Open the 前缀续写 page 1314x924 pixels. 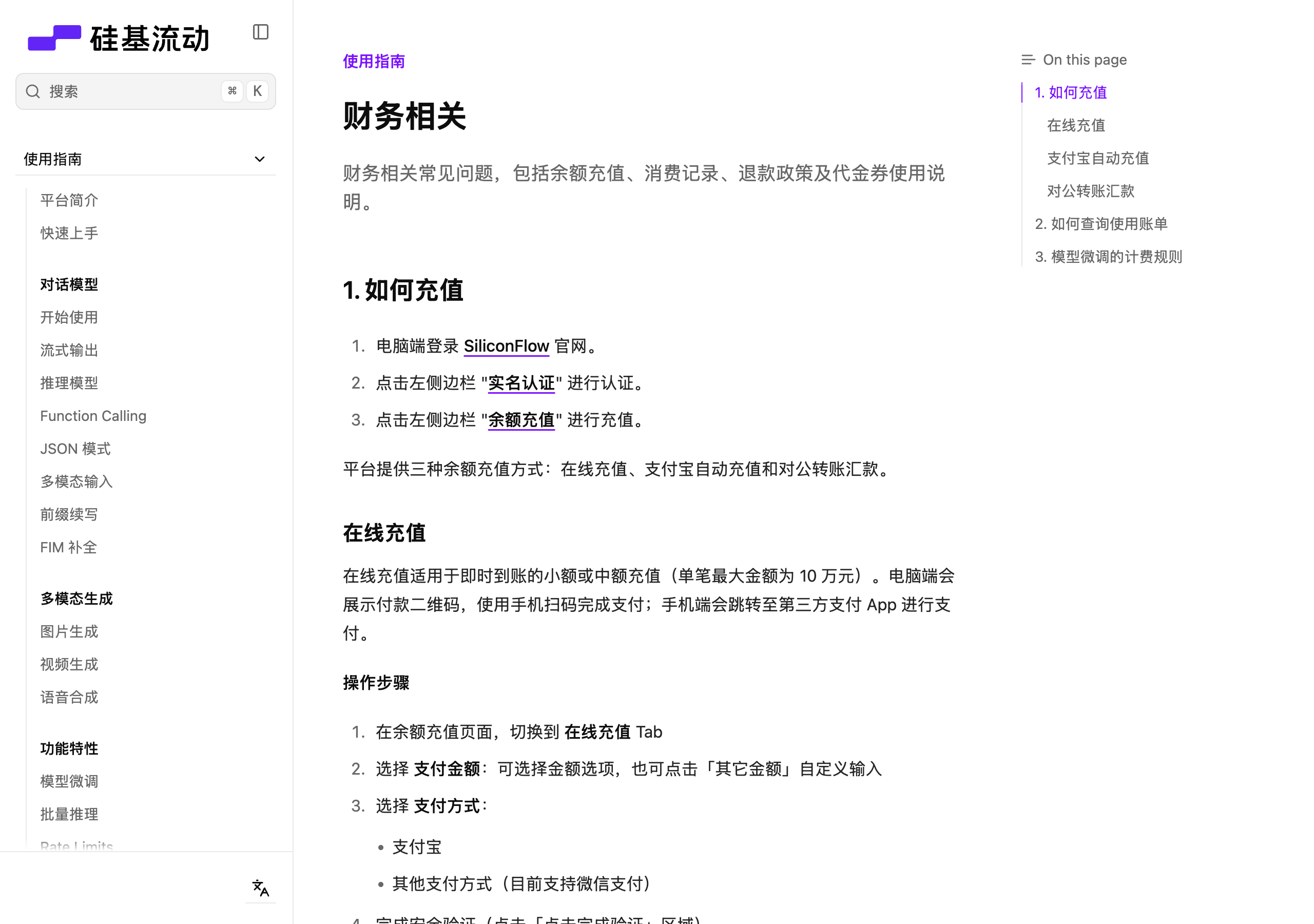(69, 515)
